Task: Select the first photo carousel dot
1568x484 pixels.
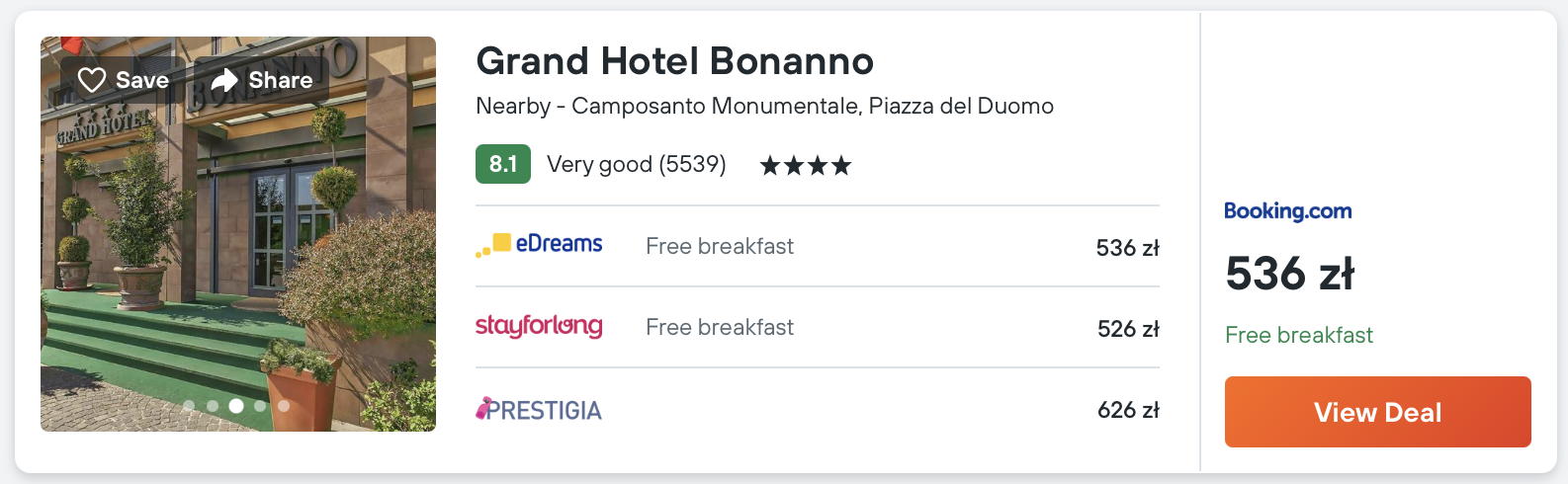Action: point(189,405)
